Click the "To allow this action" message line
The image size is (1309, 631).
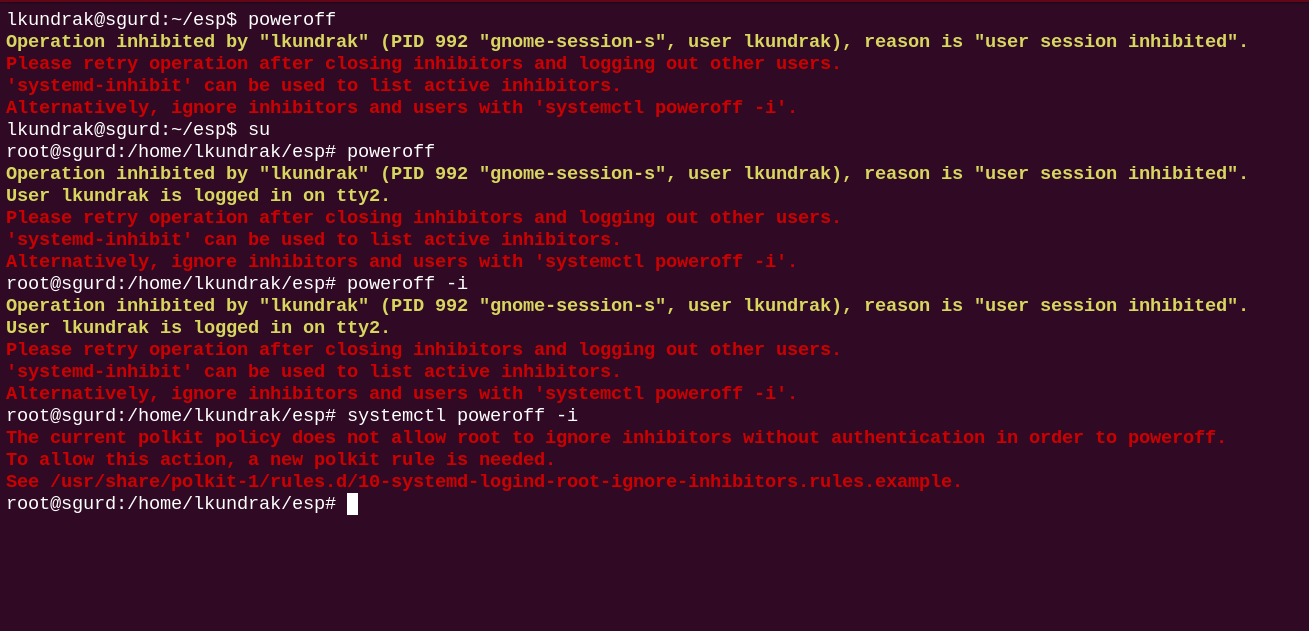(280, 460)
